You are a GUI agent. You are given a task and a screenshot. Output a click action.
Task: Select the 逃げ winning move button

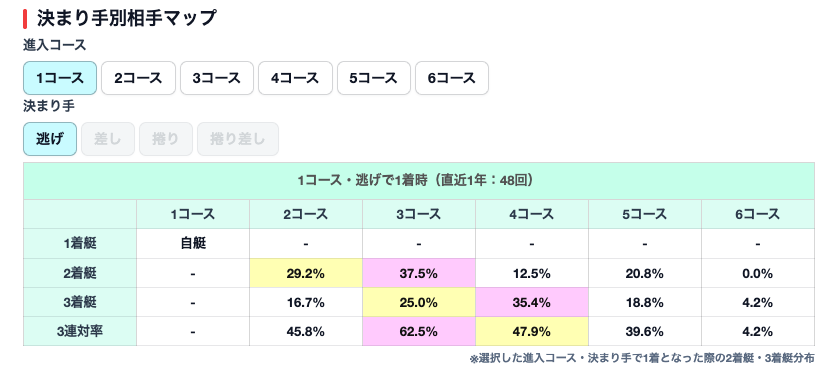(x=50, y=139)
